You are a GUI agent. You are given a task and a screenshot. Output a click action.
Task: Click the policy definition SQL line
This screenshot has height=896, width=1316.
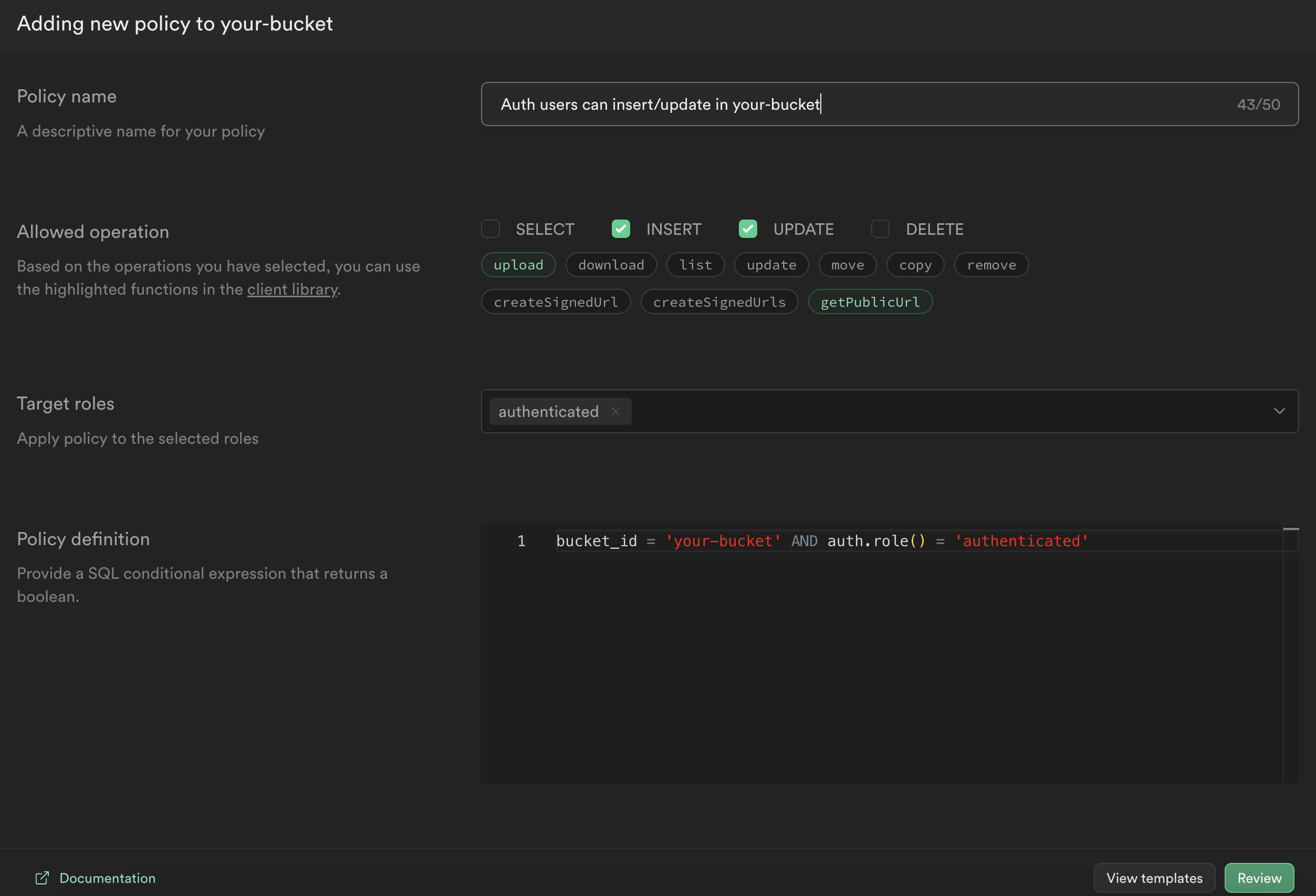tap(821, 541)
